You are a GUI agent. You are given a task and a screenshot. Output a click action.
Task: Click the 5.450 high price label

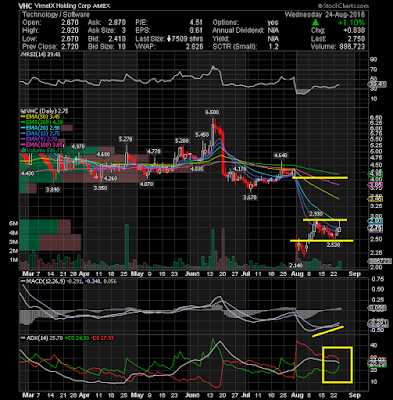point(202,135)
